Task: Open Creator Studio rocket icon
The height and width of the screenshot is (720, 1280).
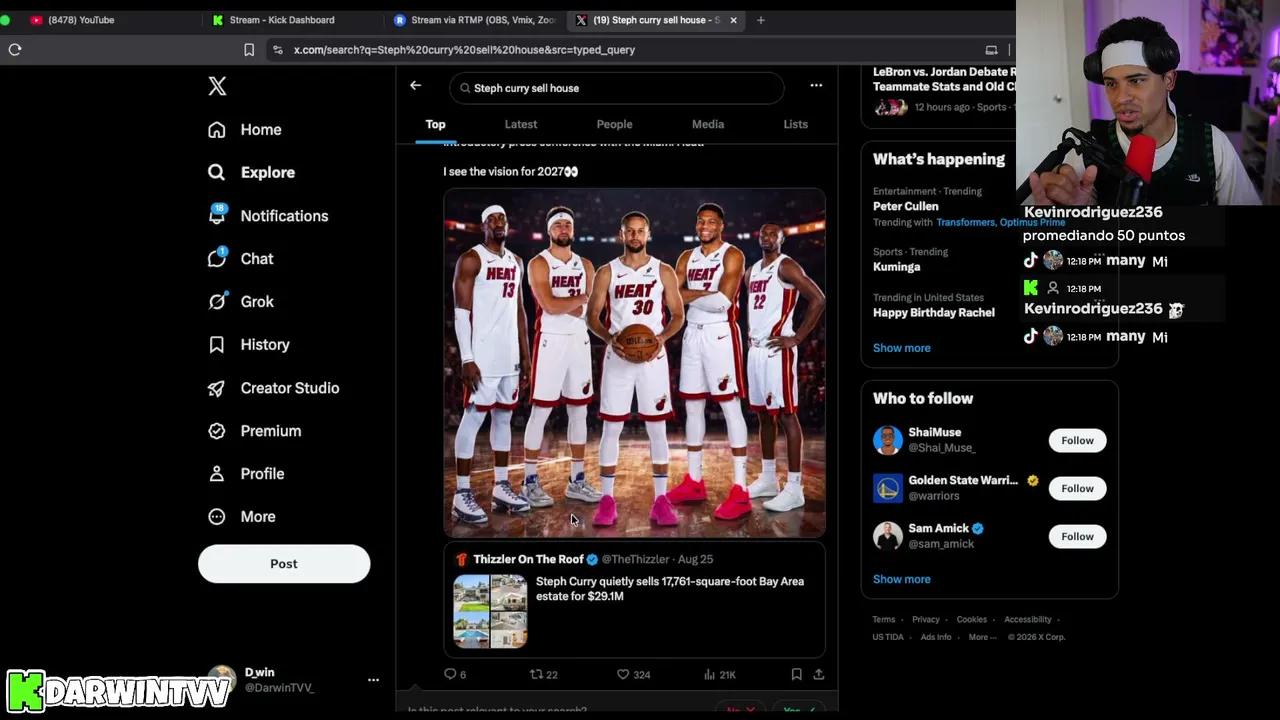Action: point(216,388)
